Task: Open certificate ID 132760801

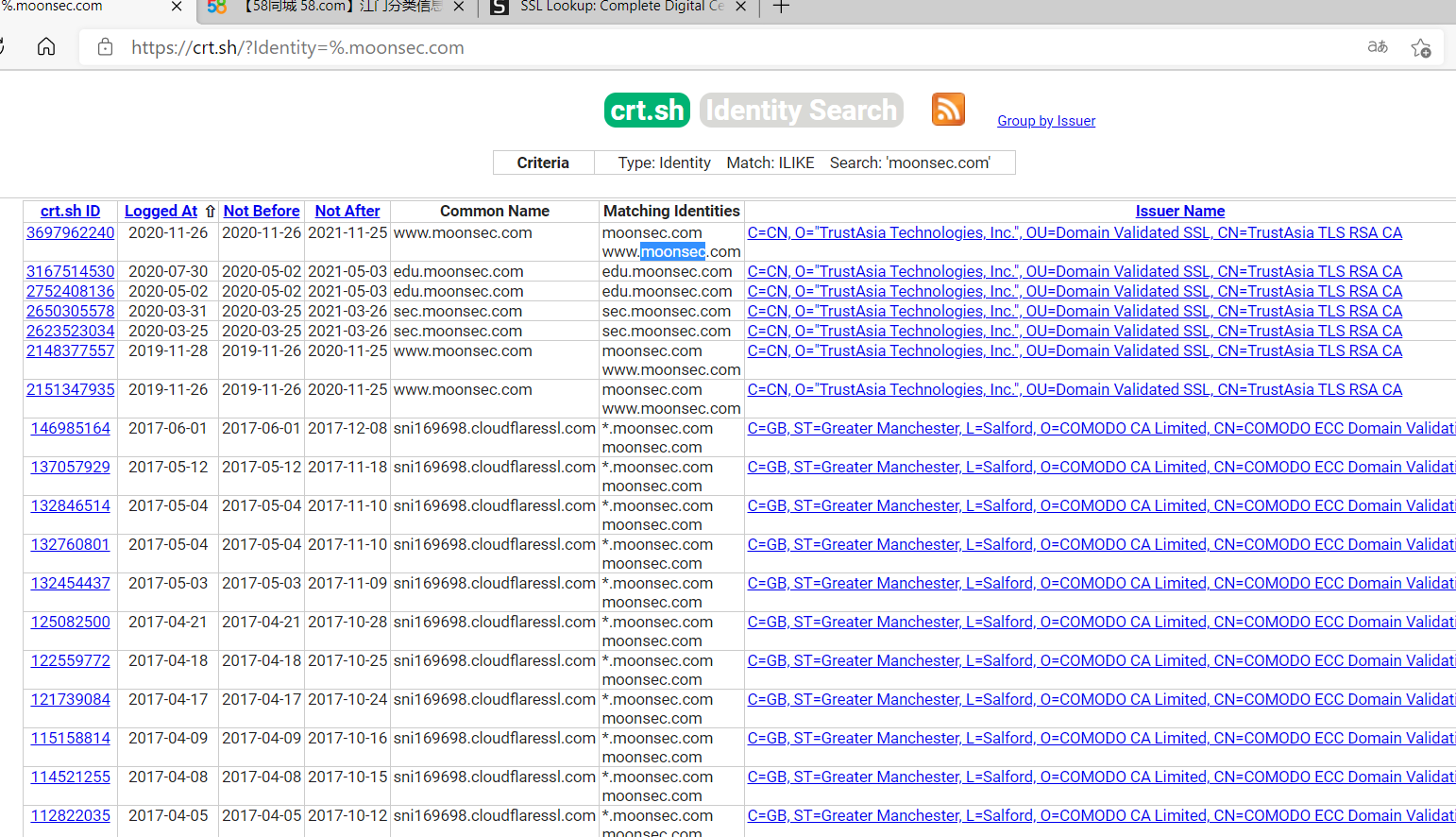Action: click(x=71, y=545)
